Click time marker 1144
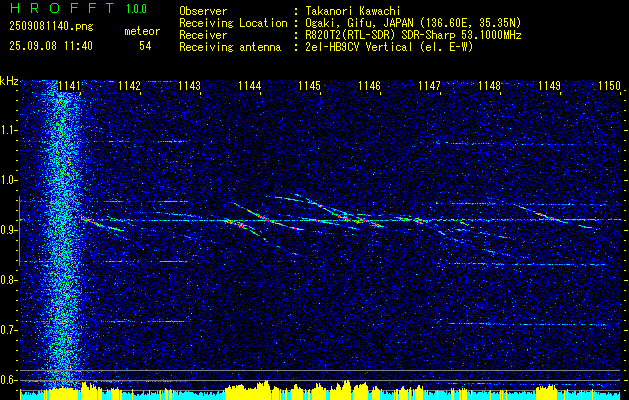Screen dimensions: 629x400 pyautogui.click(x=250, y=85)
